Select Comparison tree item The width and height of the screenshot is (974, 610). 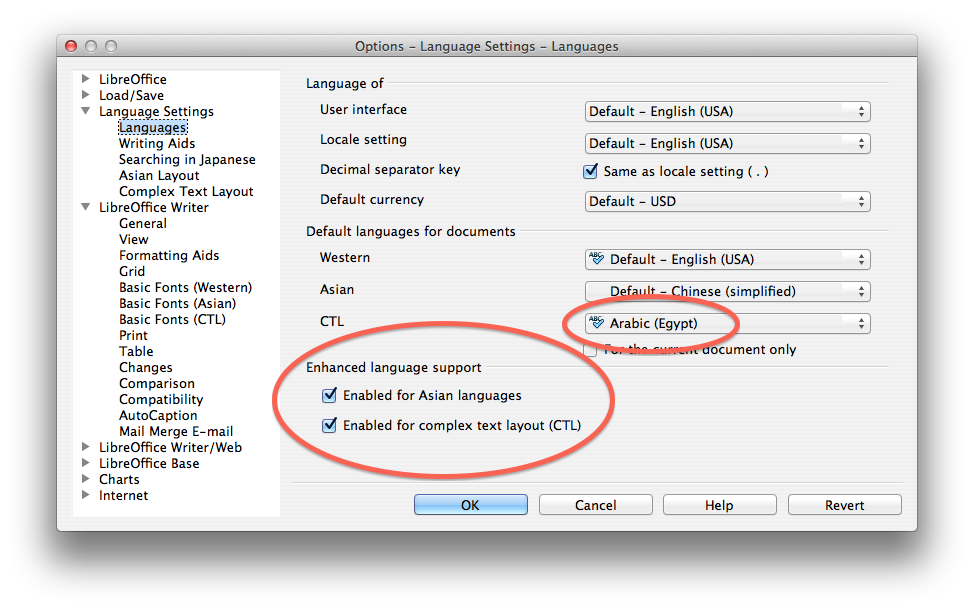point(157,383)
